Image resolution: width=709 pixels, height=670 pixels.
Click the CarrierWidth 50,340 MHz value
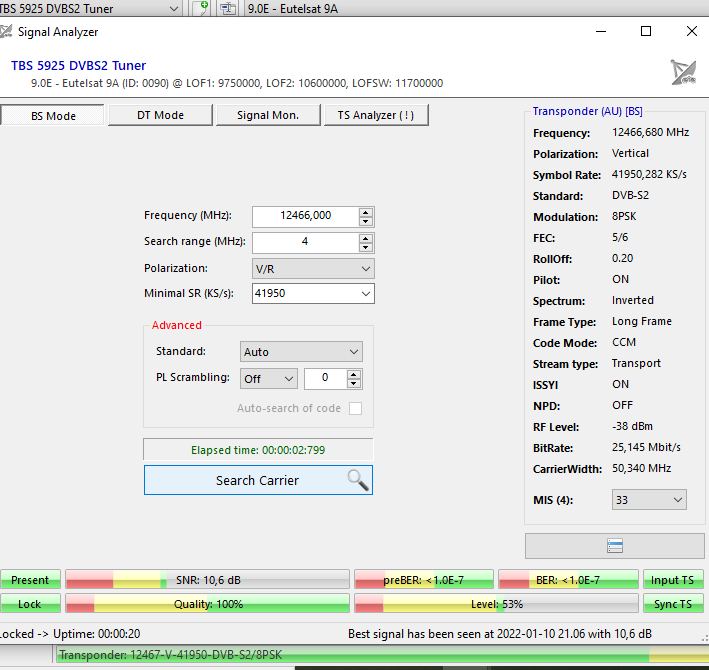641,468
